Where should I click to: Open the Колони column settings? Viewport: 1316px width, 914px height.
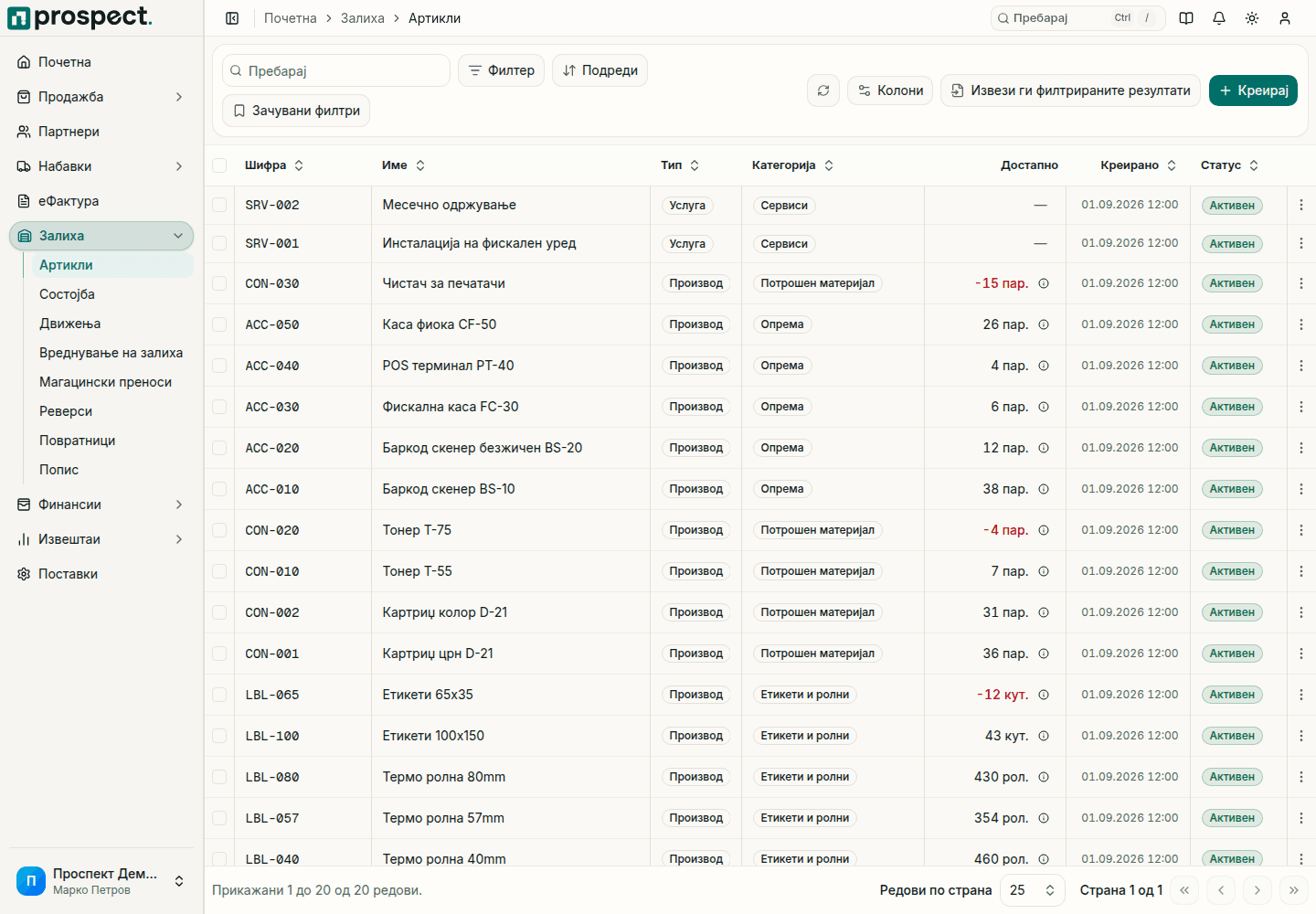click(x=891, y=90)
